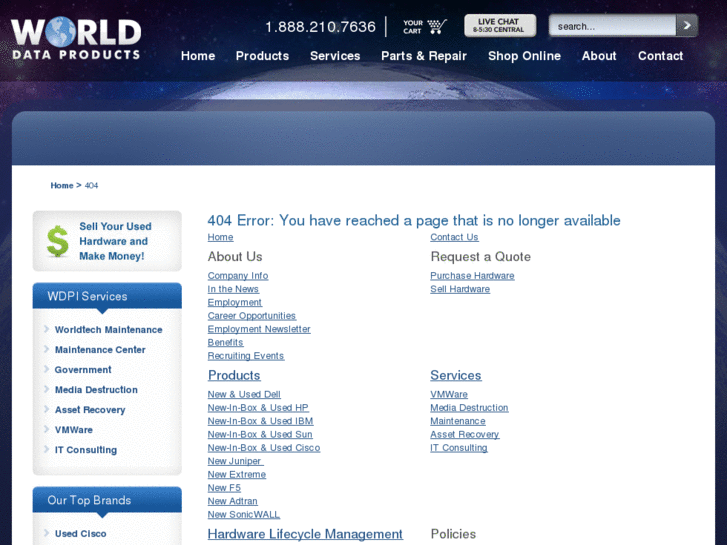Open the Home navigation menu item
The height and width of the screenshot is (545, 727).
(198, 56)
